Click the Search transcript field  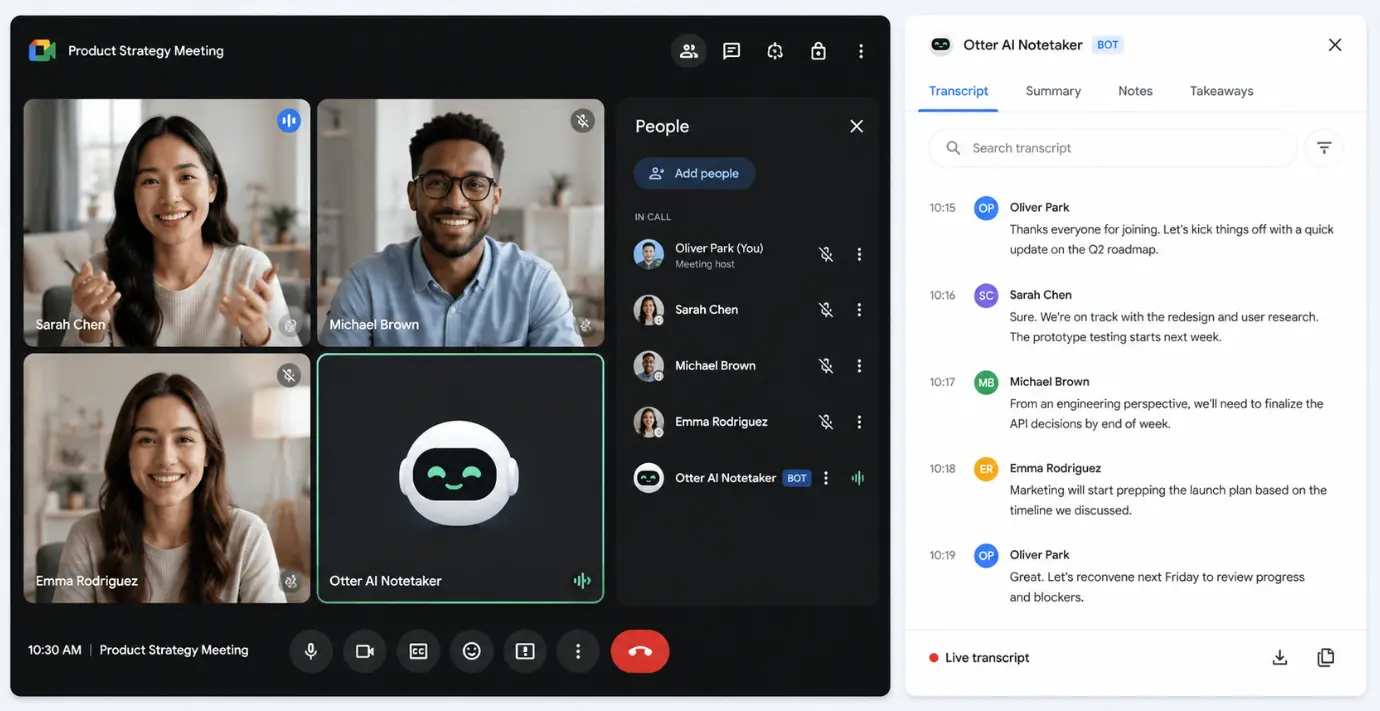tap(1113, 148)
